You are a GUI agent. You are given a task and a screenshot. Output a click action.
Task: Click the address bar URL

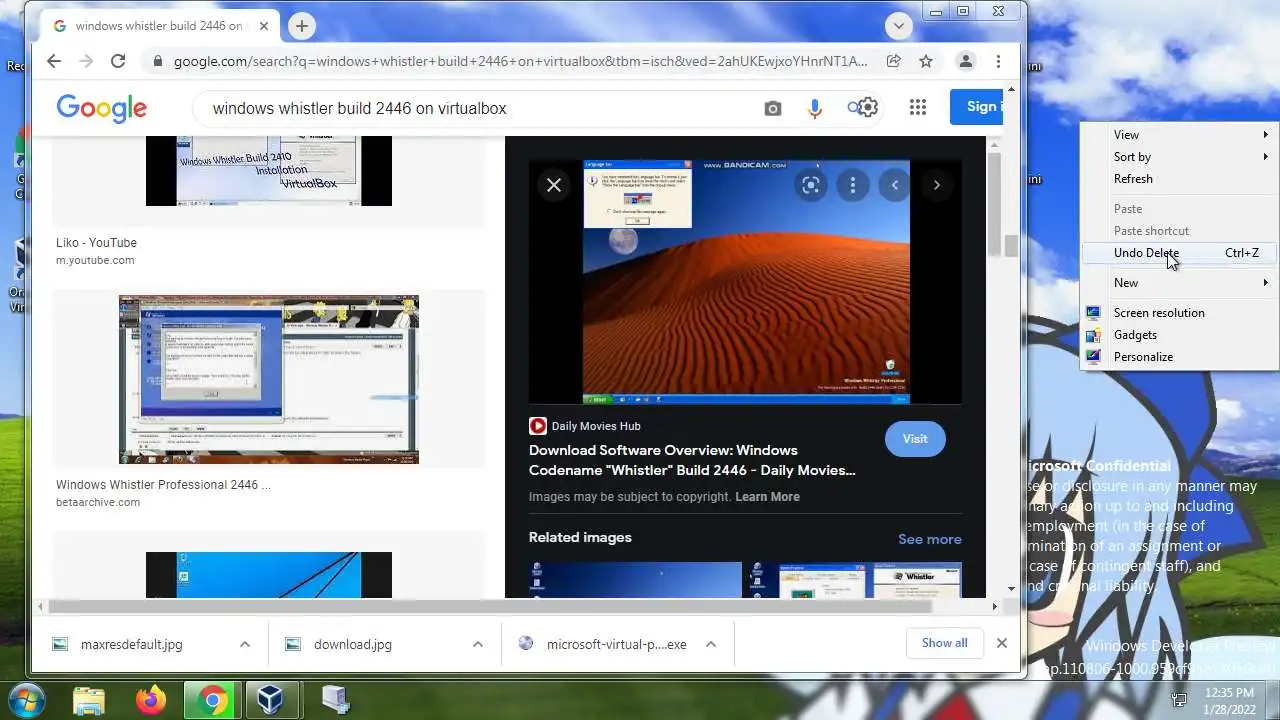click(520, 61)
